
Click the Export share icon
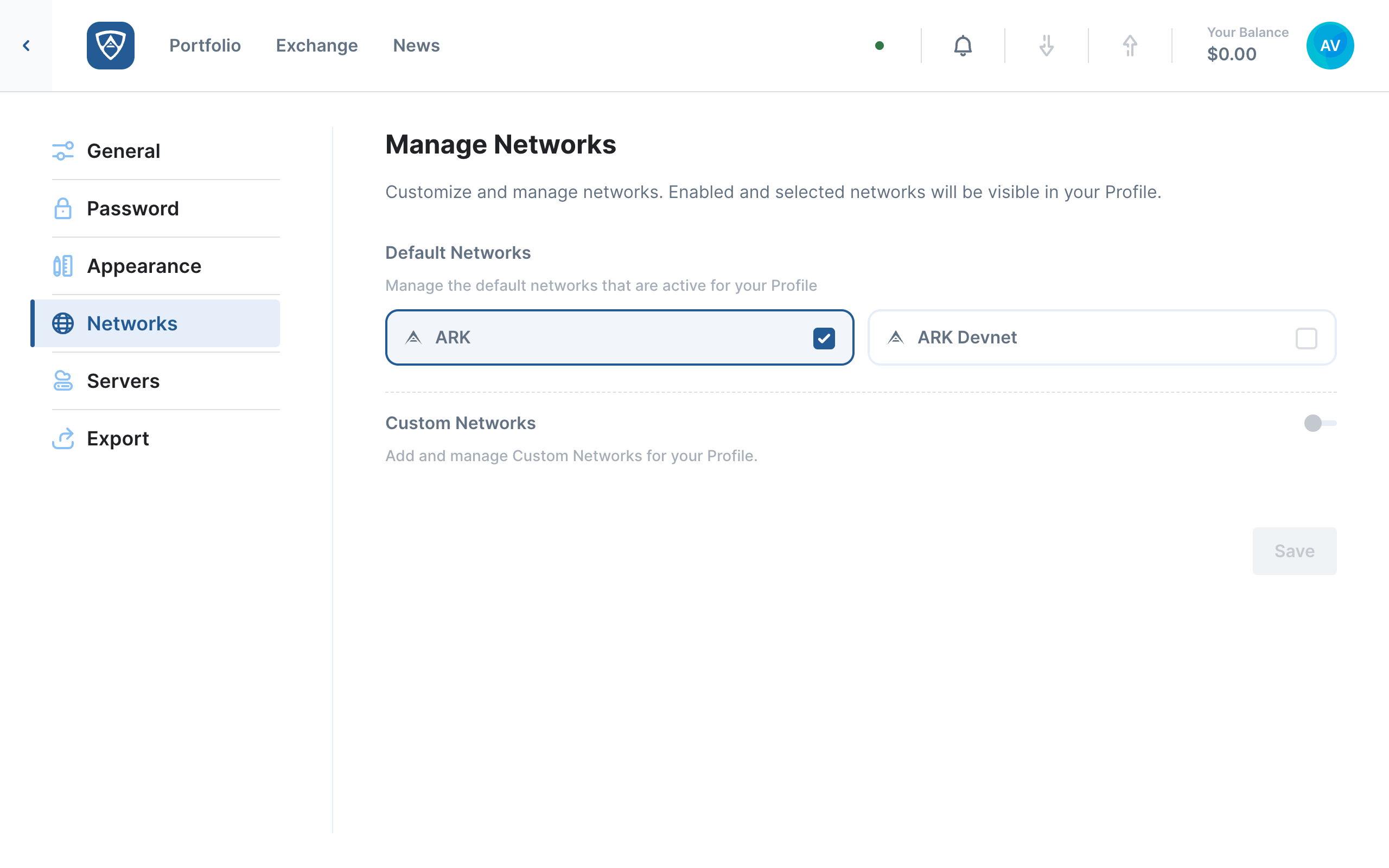click(62, 438)
